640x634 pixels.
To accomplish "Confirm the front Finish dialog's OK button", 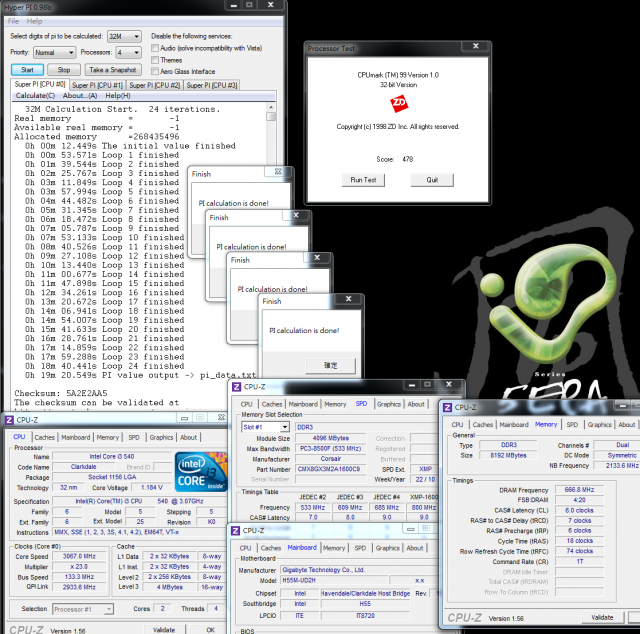I will point(330,365).
